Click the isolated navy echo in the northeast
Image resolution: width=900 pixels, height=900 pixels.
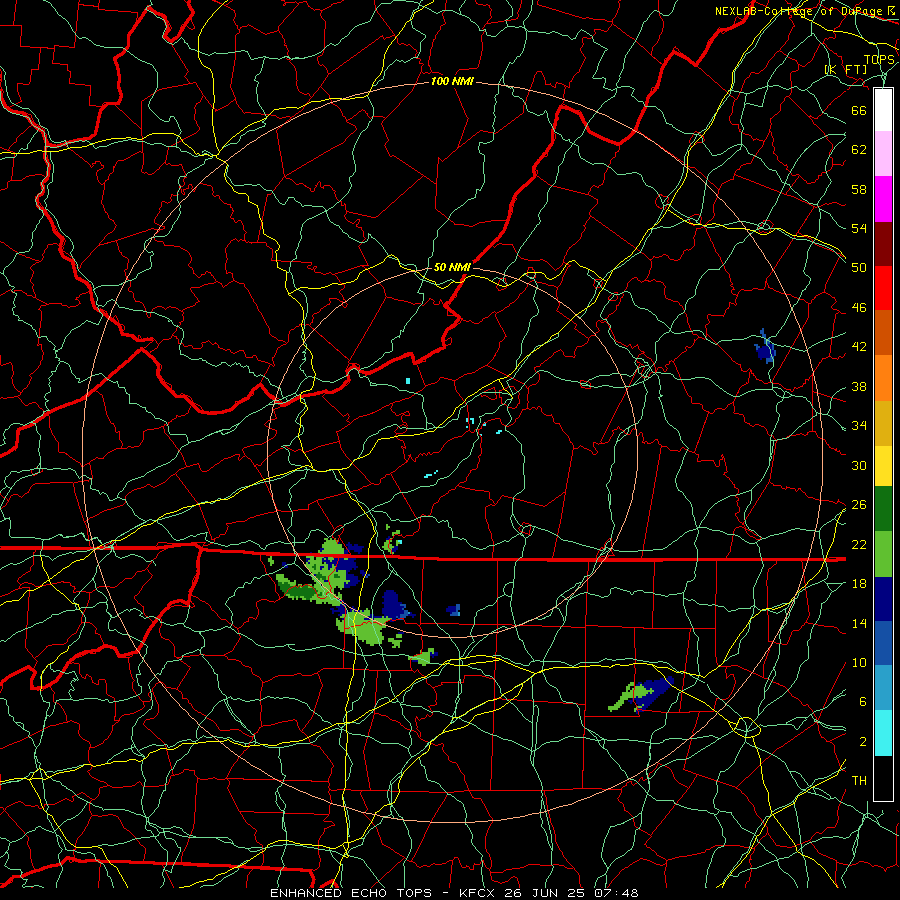765,347
